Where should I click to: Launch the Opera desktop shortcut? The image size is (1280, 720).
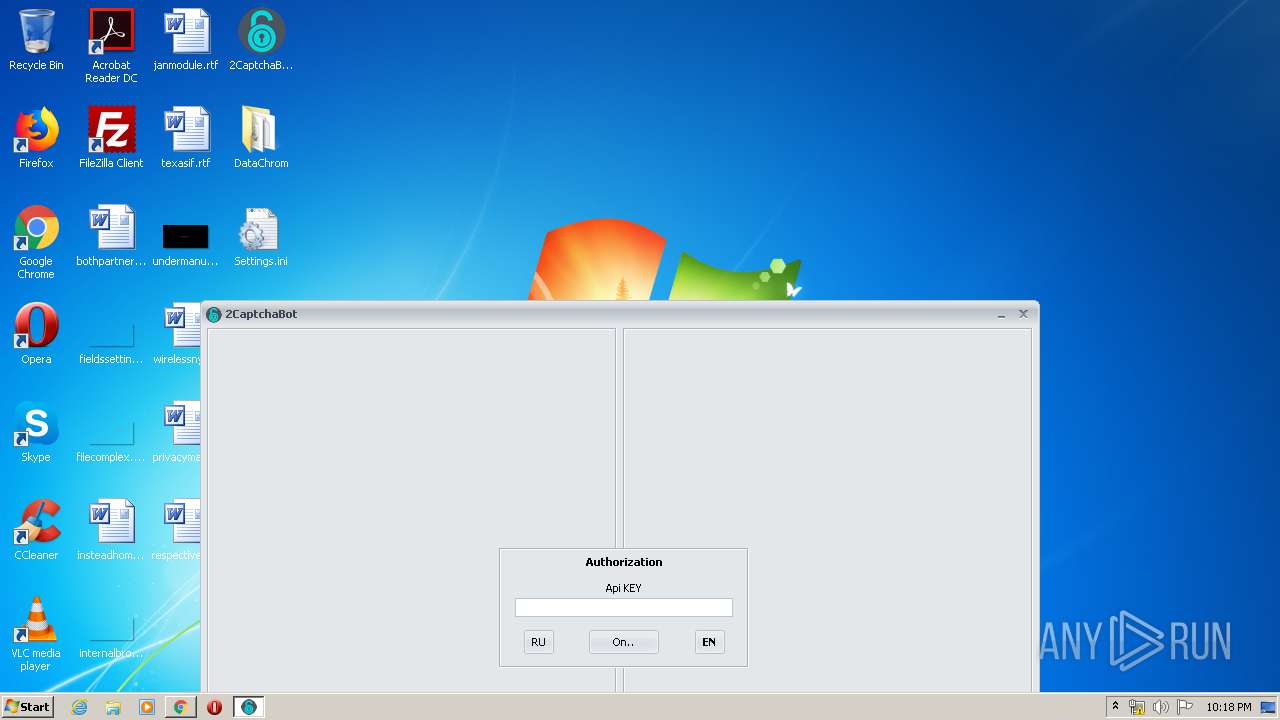[x=36, y=334]
